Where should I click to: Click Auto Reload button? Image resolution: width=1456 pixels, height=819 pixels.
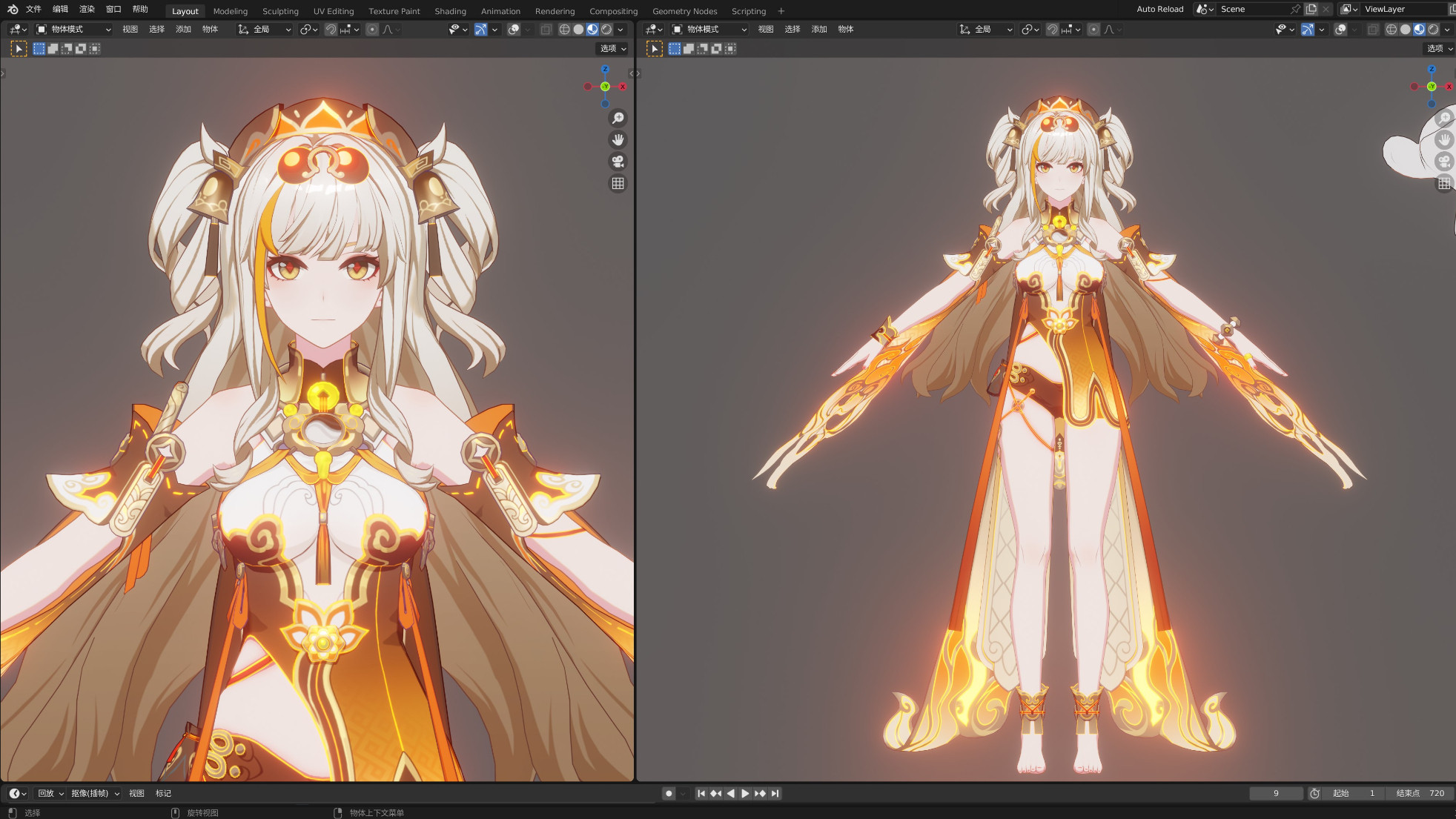click(1159, 10)
